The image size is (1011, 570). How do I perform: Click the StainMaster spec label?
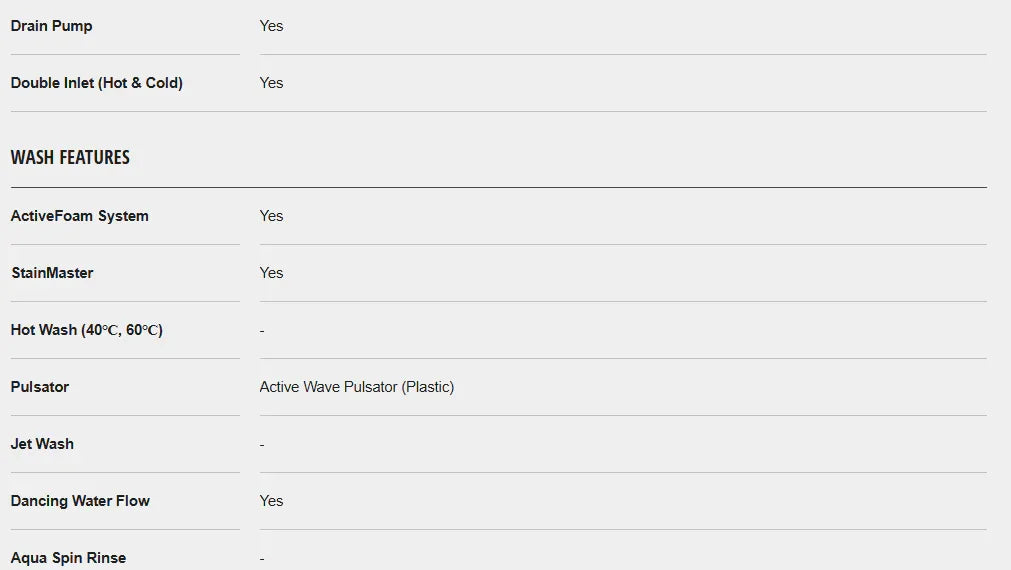[52, 273]
